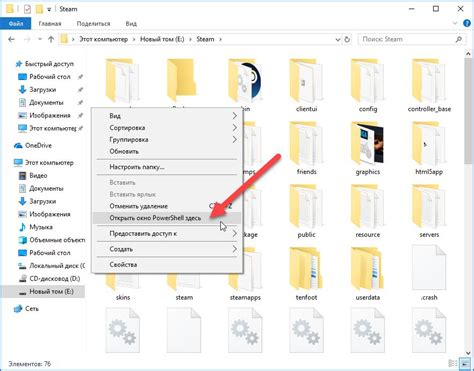The width and height of the screenshot is (474, 371).
Task: Select Музыка in navigation pane
Action: click(x=41, y=227)
